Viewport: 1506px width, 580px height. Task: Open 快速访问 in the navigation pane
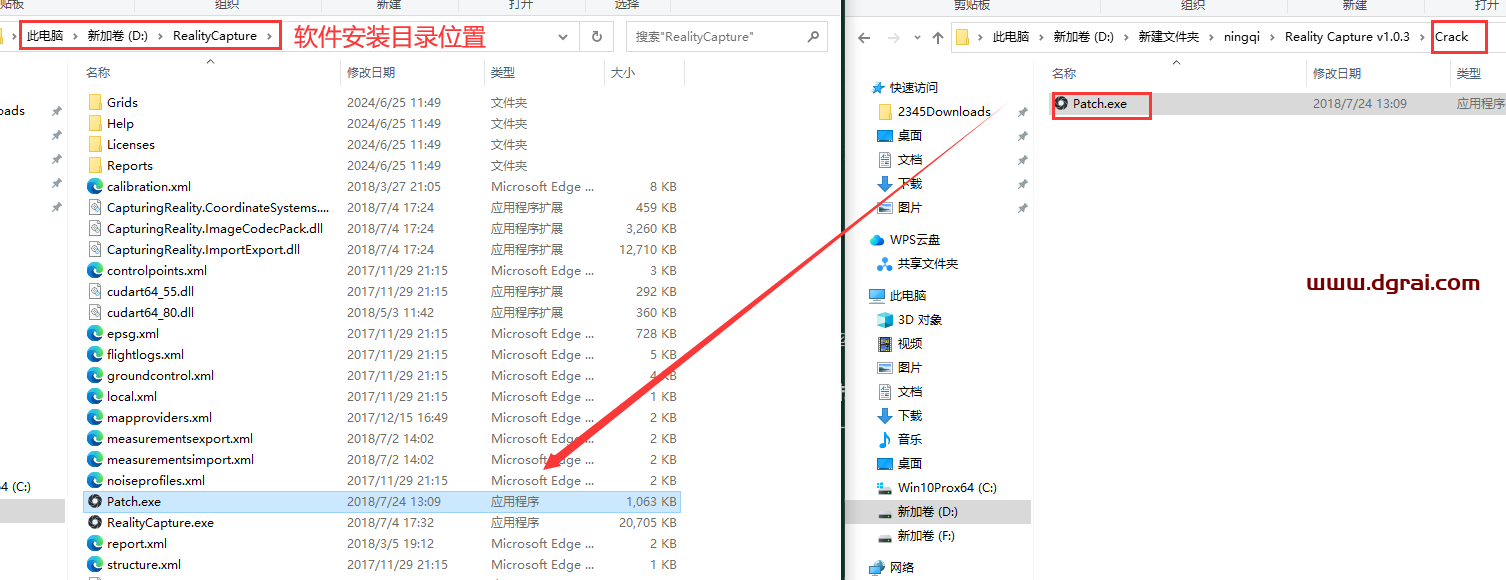coord(915,87)
